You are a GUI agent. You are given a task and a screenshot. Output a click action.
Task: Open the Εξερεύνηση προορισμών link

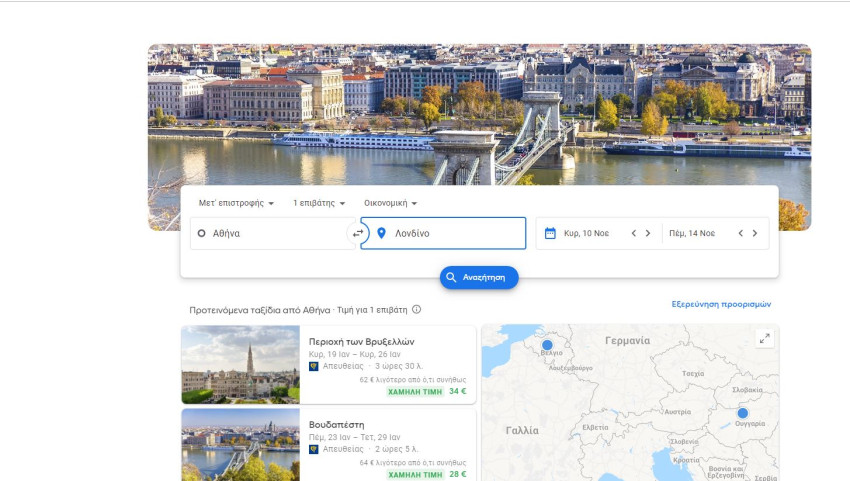point(721,304)
